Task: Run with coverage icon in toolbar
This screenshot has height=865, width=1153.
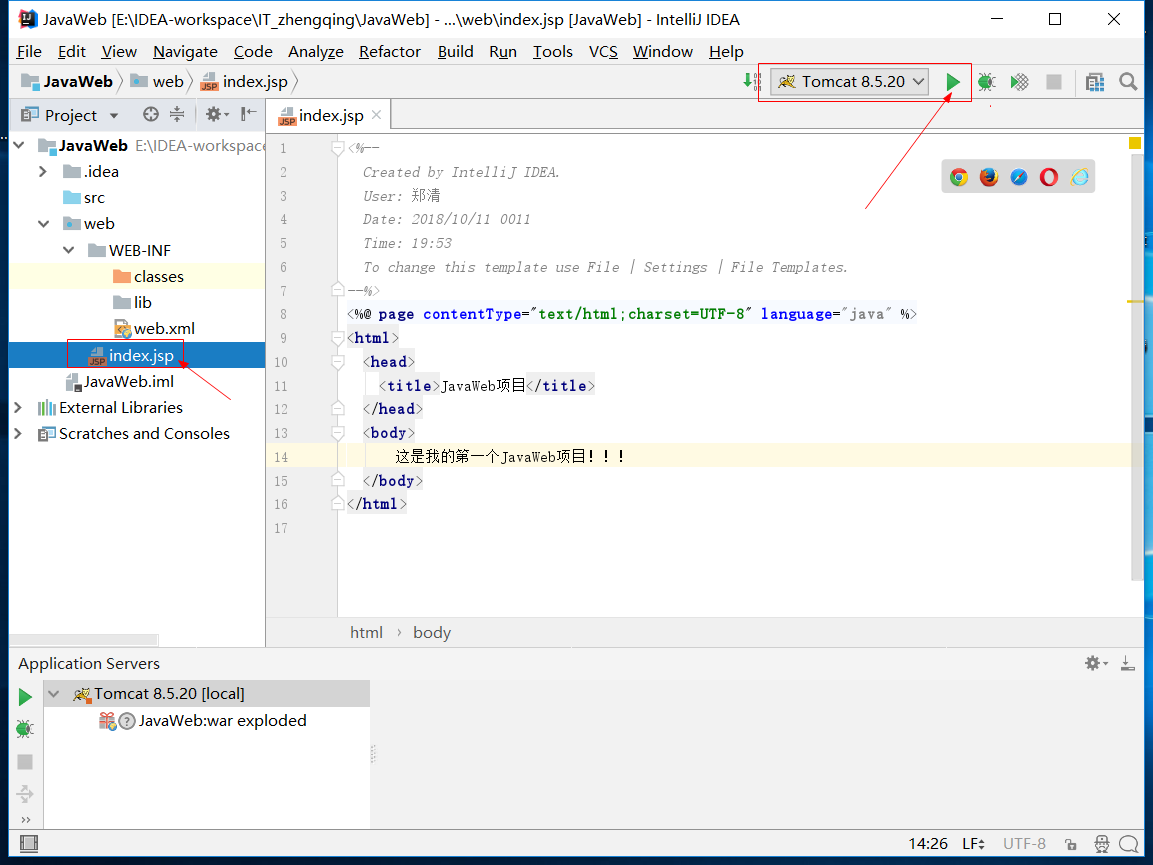Action: (1019, 82)
